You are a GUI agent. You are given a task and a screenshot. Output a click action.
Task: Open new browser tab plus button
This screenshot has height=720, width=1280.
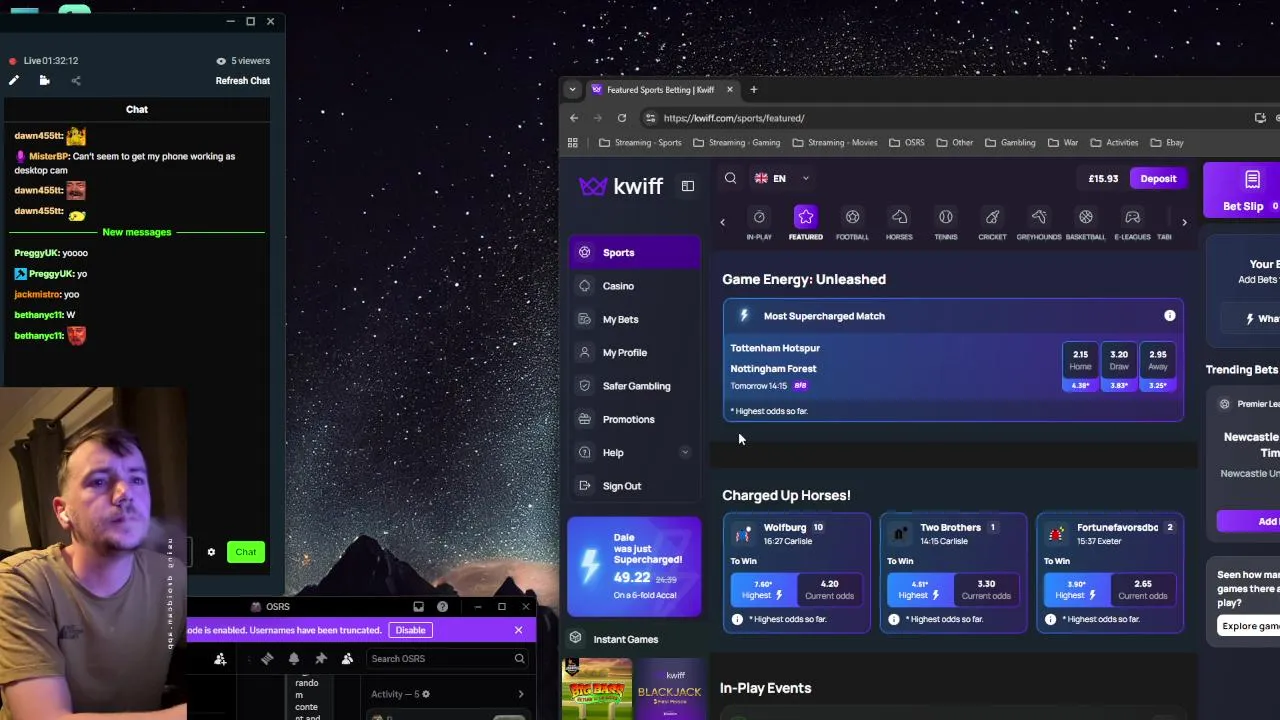click(754, 90)
